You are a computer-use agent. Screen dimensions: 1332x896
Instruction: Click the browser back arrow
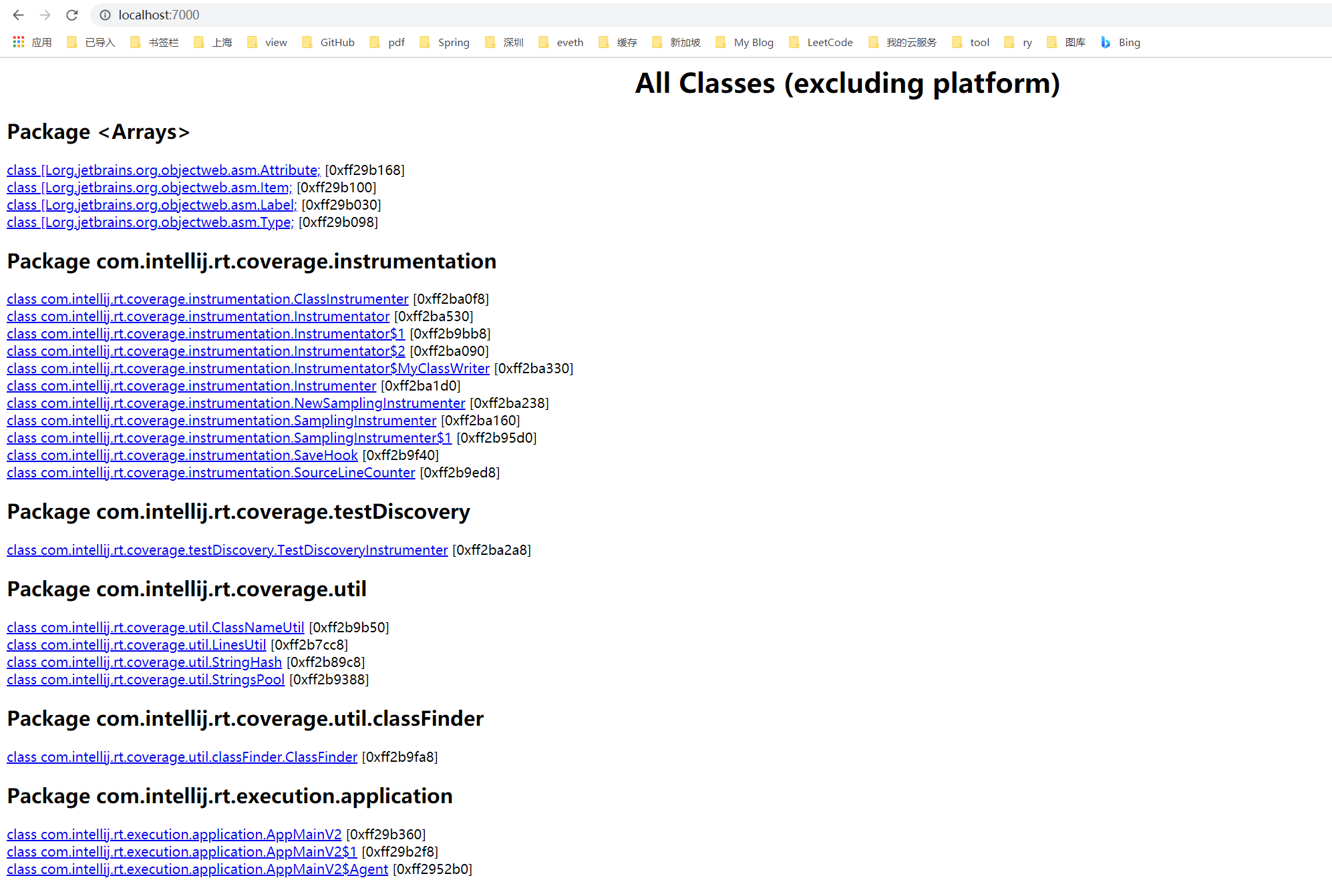[x=18, y=15]
